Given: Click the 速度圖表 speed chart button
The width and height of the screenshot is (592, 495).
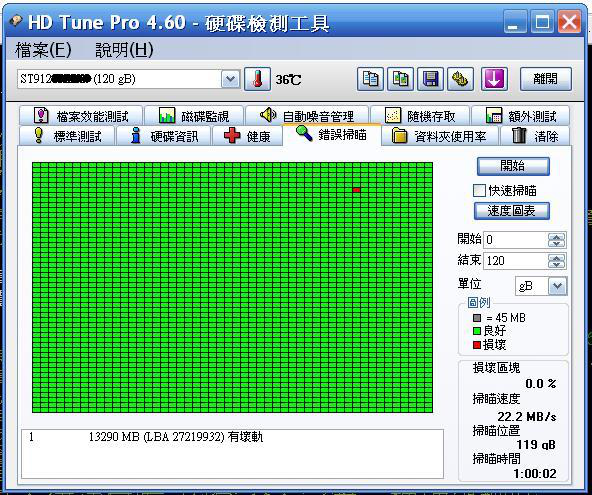Looking at the screenshot, I should 512,211.
